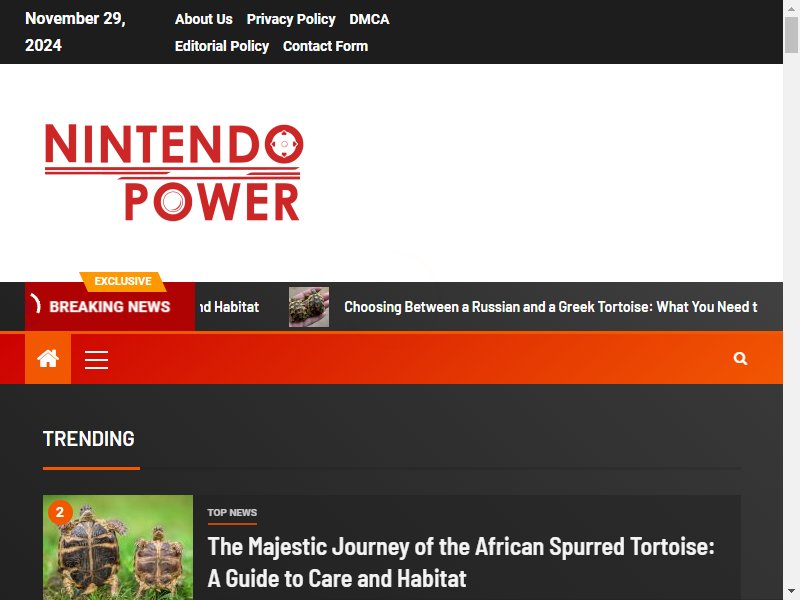Open the search magnifier icon

tap(740, 359)
